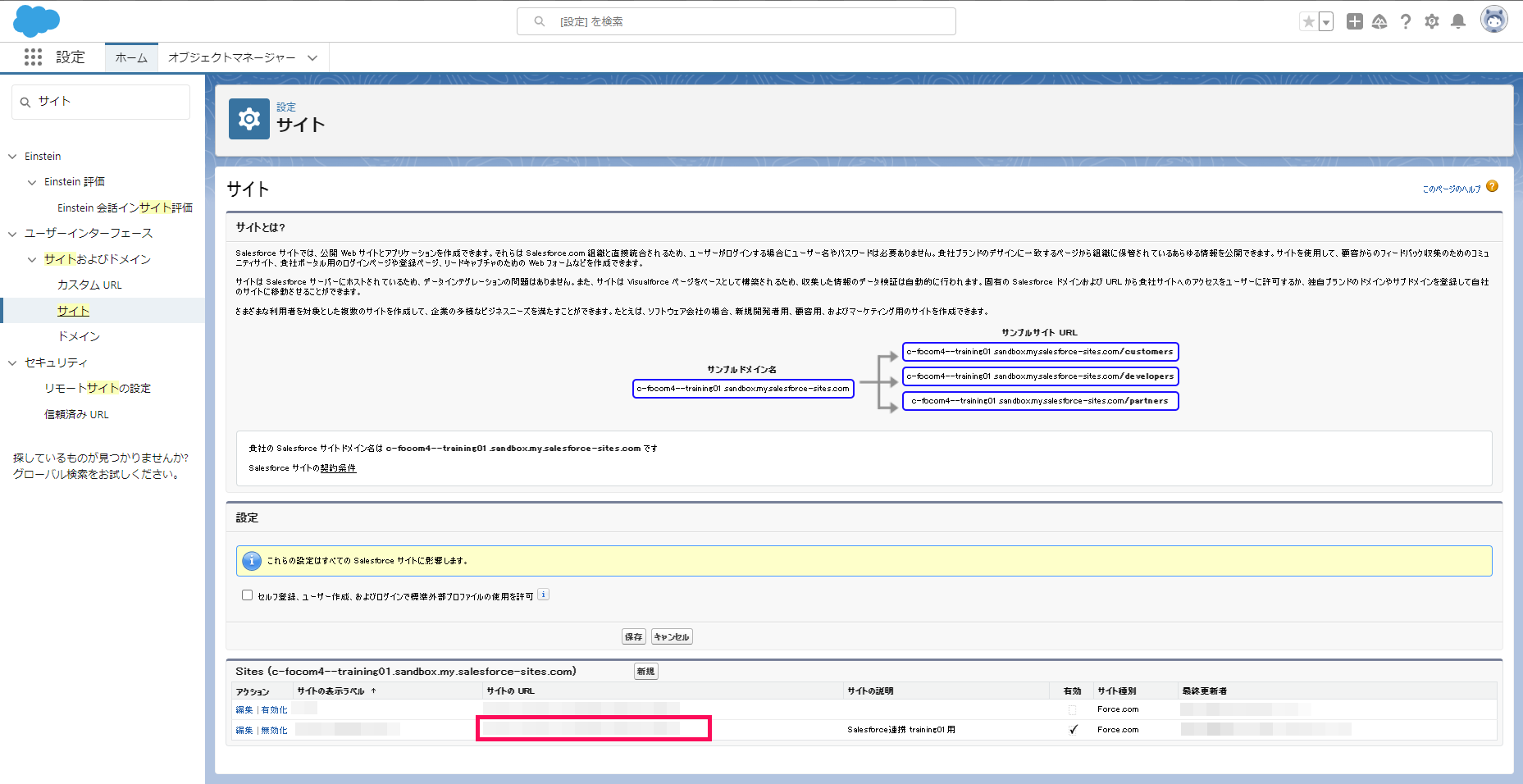Screen dimensions: 1523x784
Task: Open the setup gear icon in header
Action: tap(1432, 21)
